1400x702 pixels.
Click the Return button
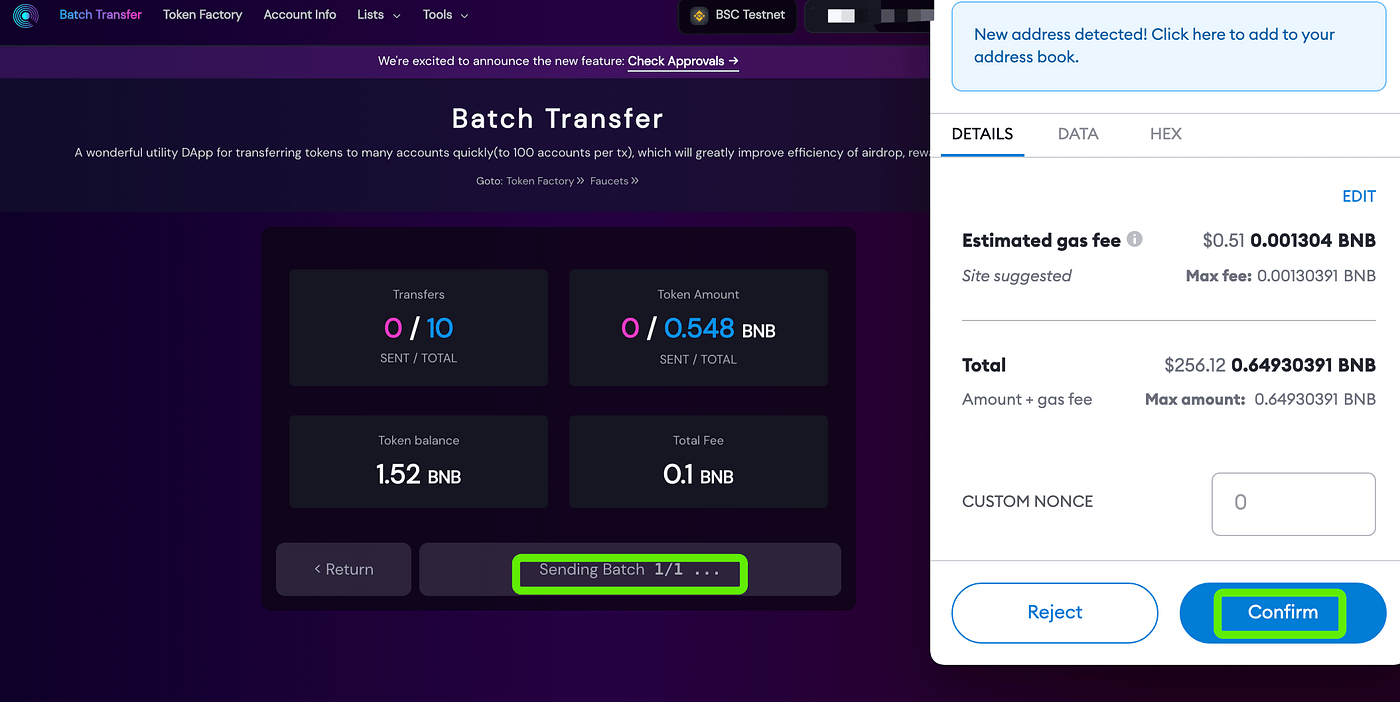[343, 569]
